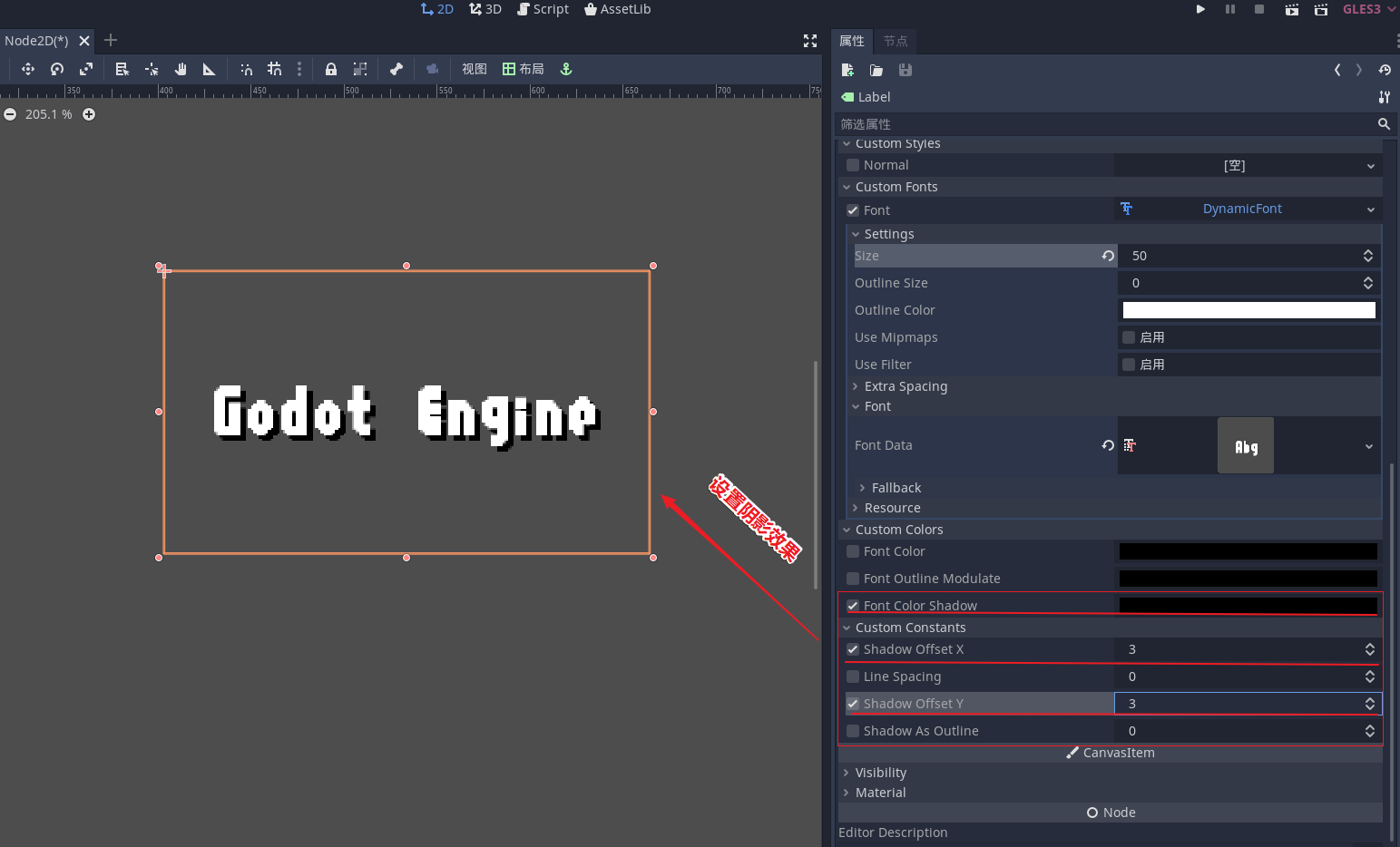Uncheck the custom Font override
The height and width of the screenshot is (847, 1400).
853,210
